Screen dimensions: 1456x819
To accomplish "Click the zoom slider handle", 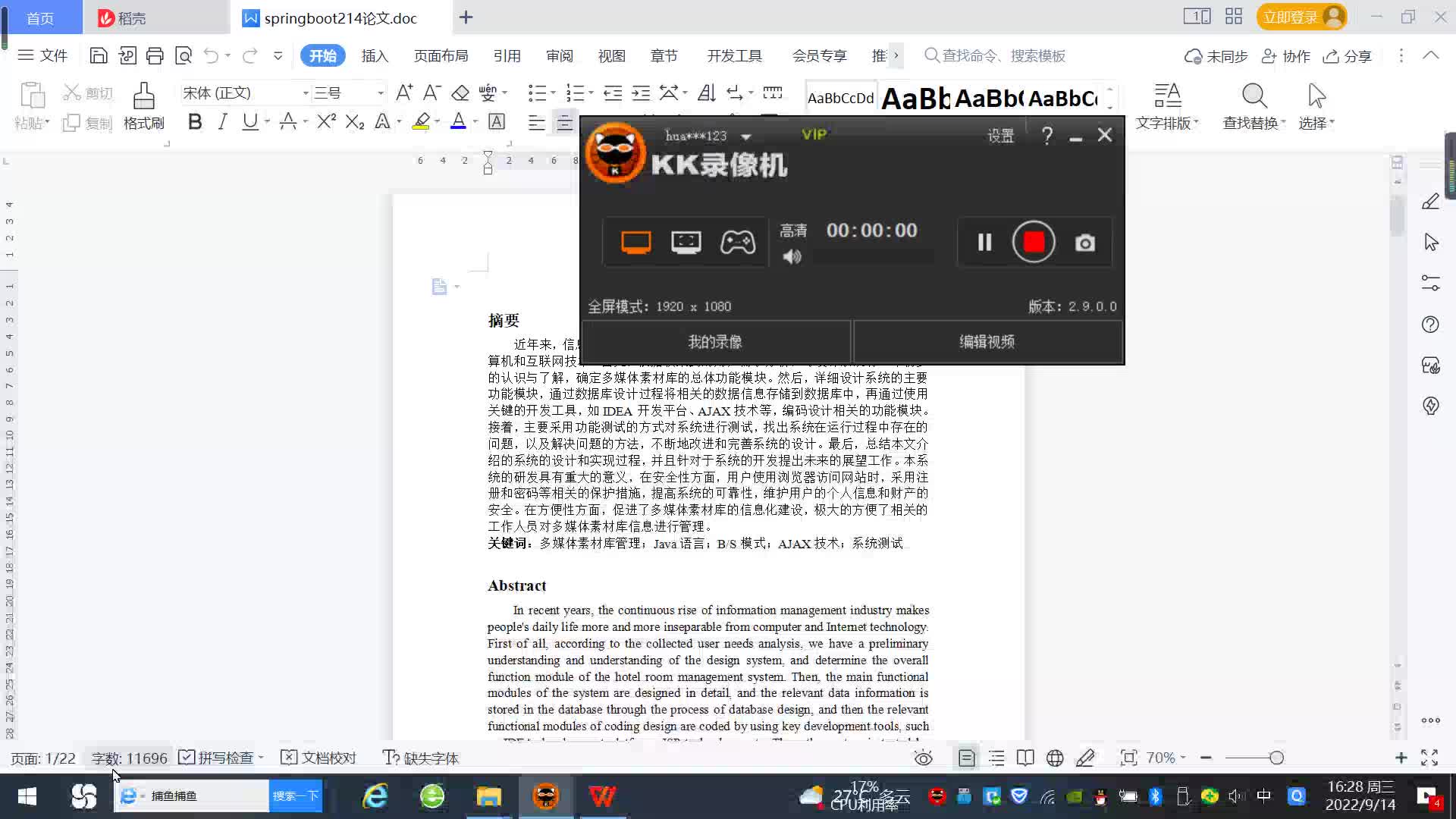I will click(1276, 758).
